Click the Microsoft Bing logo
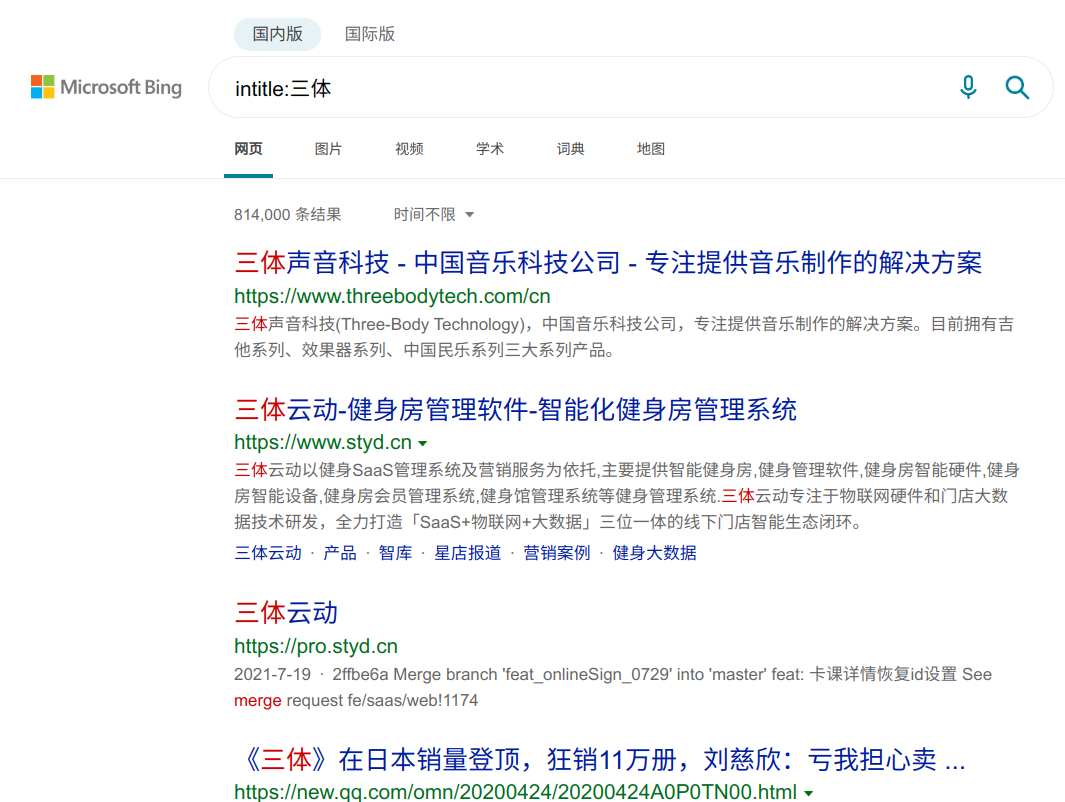 pyautogui.click(x=106, y=87)
